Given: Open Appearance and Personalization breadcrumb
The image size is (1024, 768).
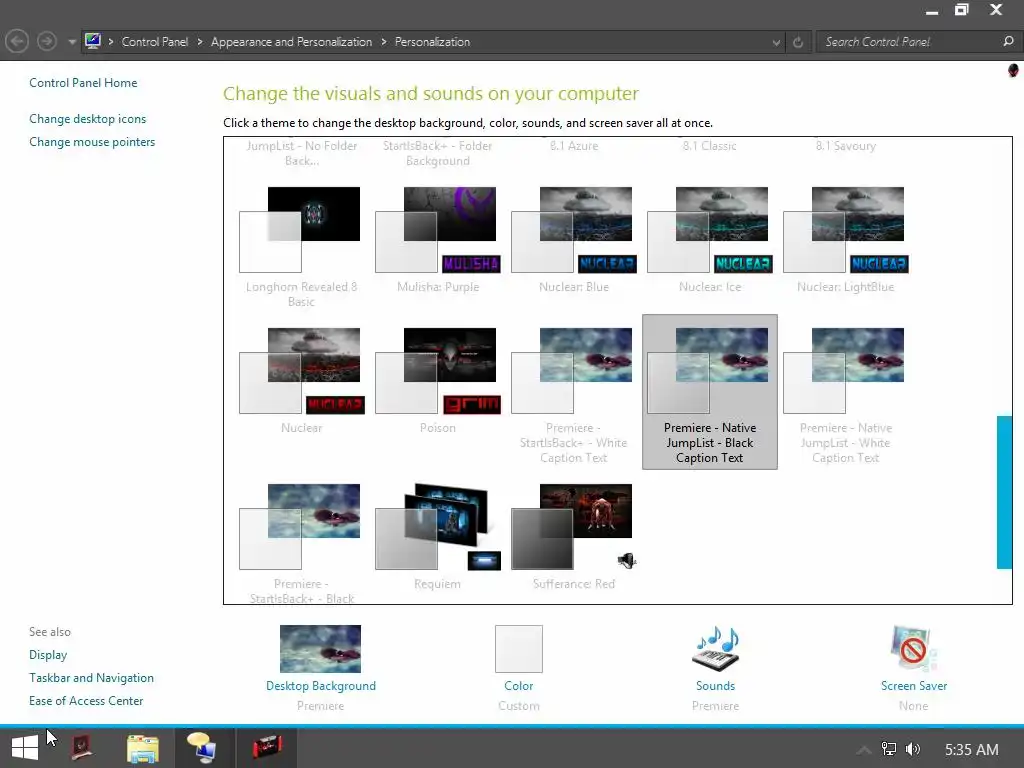Looking at the screenshot, I should pyautogui.click(x=291, y=42).
